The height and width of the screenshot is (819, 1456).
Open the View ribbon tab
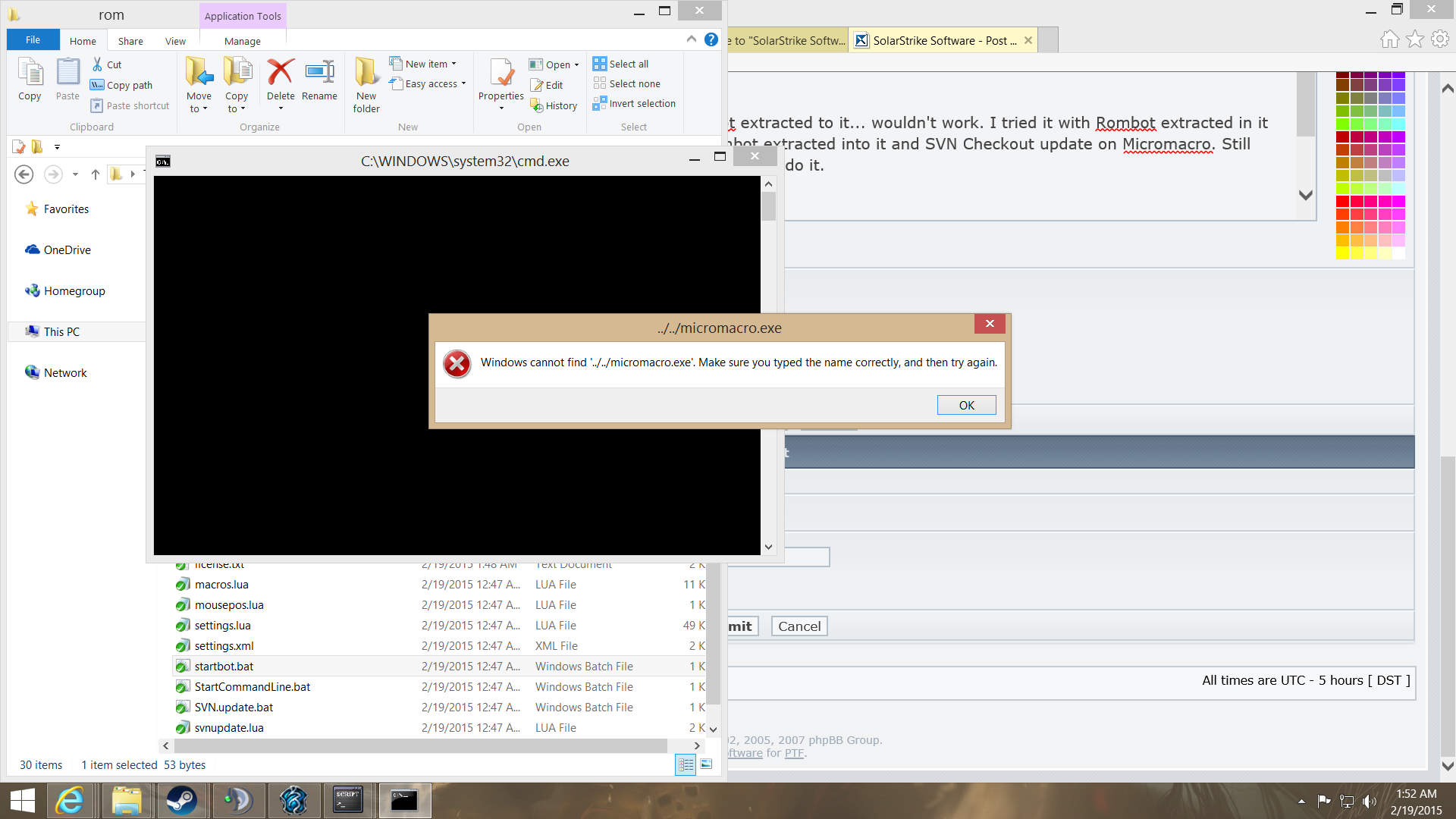pos(175,41)
